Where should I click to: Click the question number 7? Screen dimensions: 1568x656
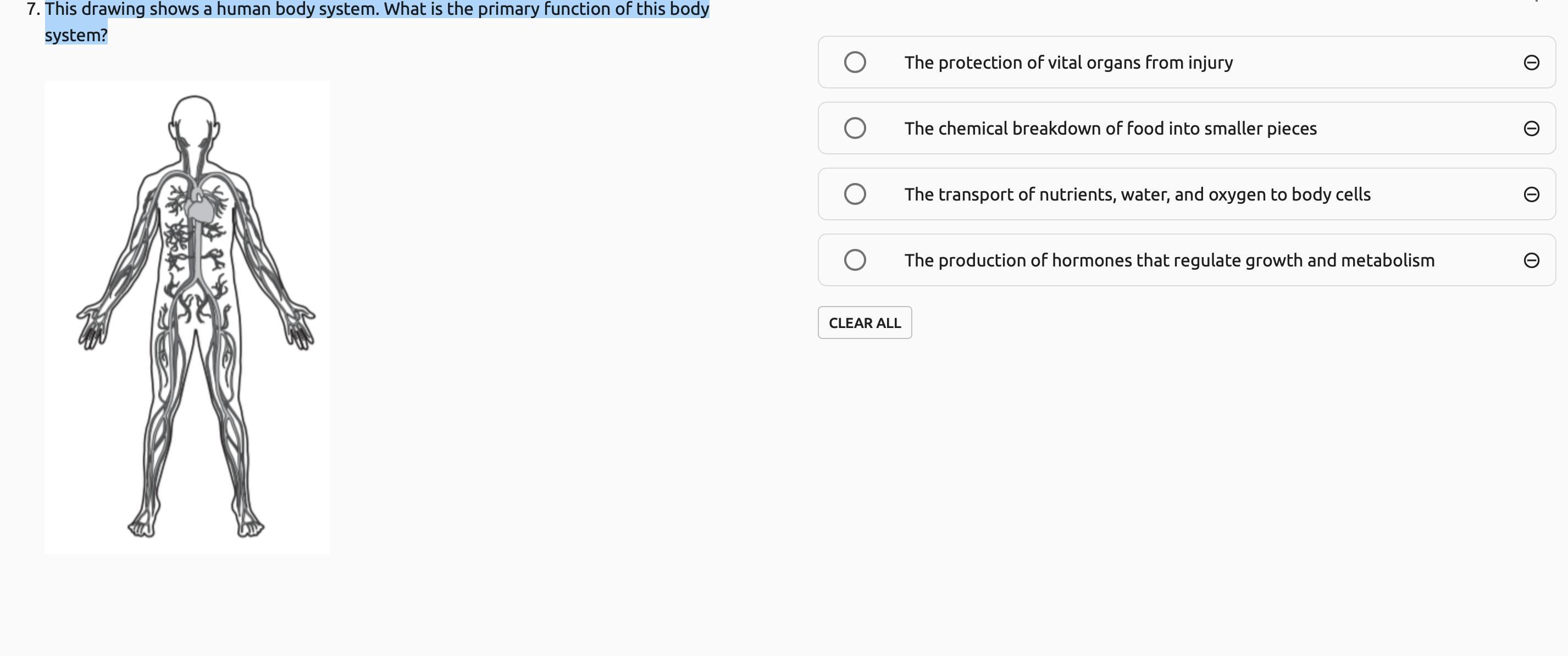(x=33, y=9)
